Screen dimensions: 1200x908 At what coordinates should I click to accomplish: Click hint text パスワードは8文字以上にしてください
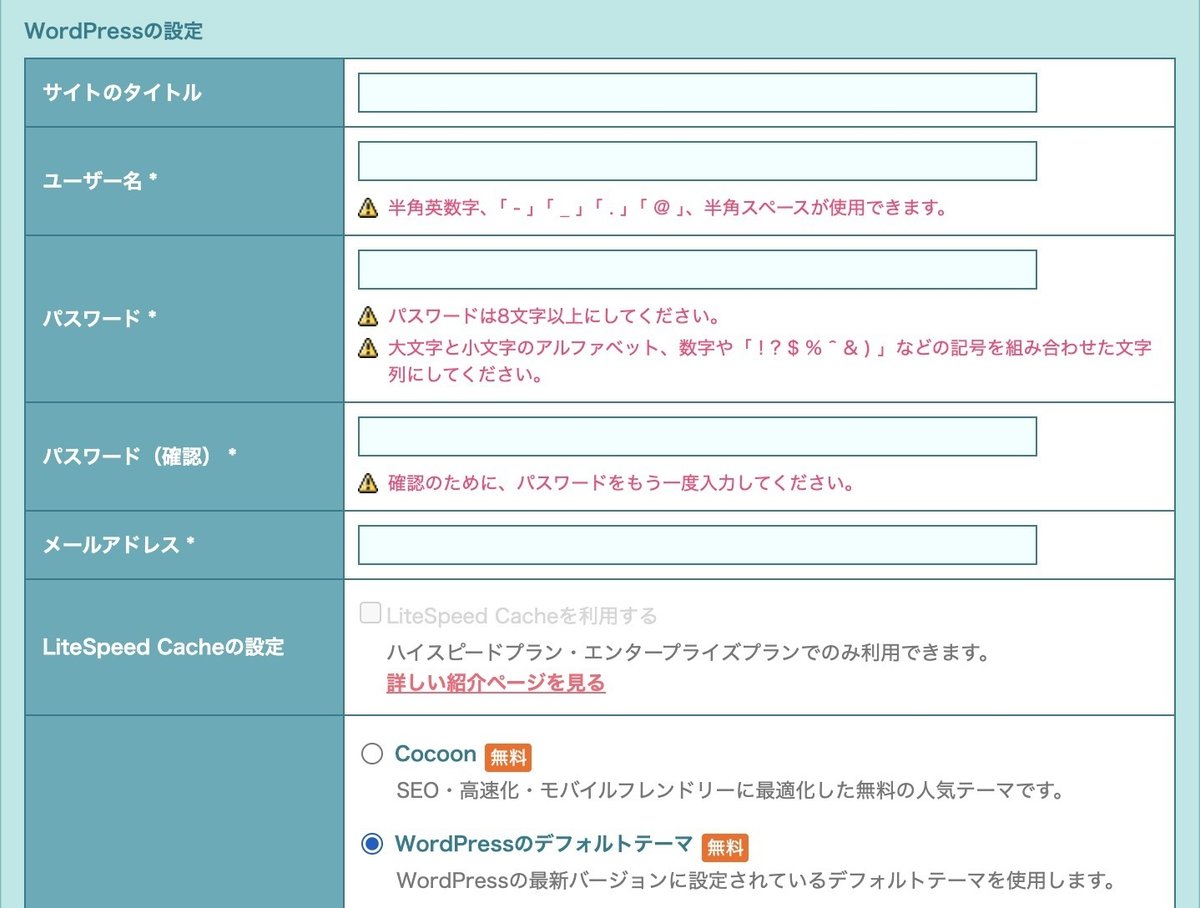point(554,317)
